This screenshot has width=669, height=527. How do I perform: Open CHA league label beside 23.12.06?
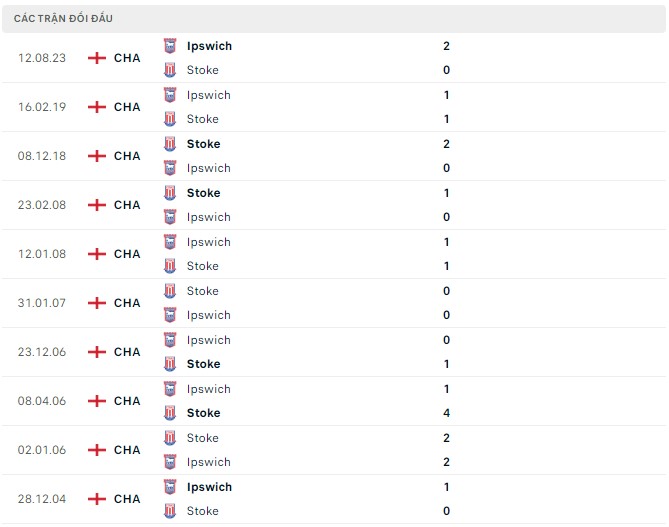(x=127, y=352)
